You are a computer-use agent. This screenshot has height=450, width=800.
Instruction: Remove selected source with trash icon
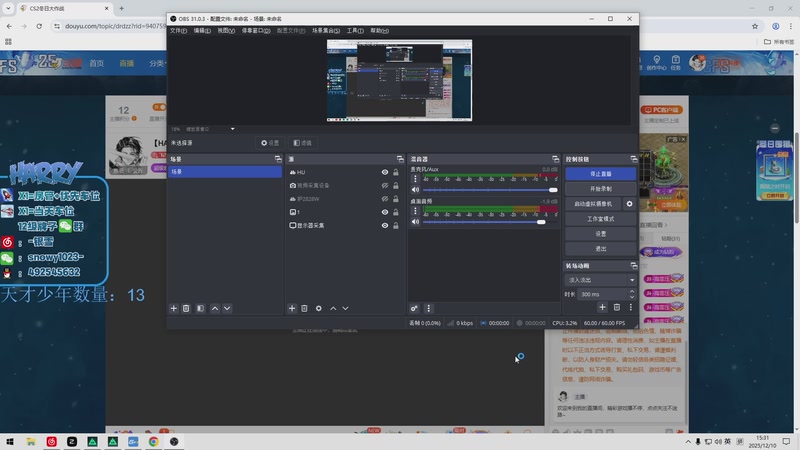(304, 308)
